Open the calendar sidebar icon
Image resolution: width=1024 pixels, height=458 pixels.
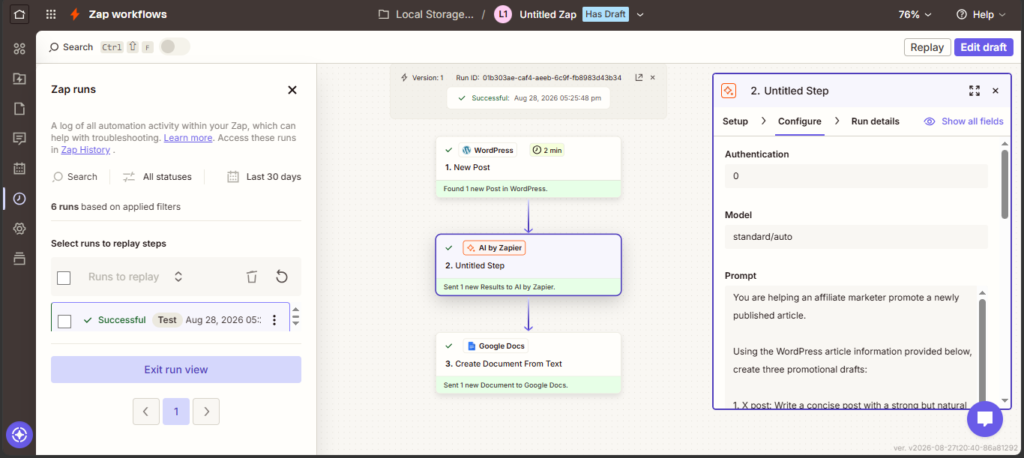coord(19,169)
